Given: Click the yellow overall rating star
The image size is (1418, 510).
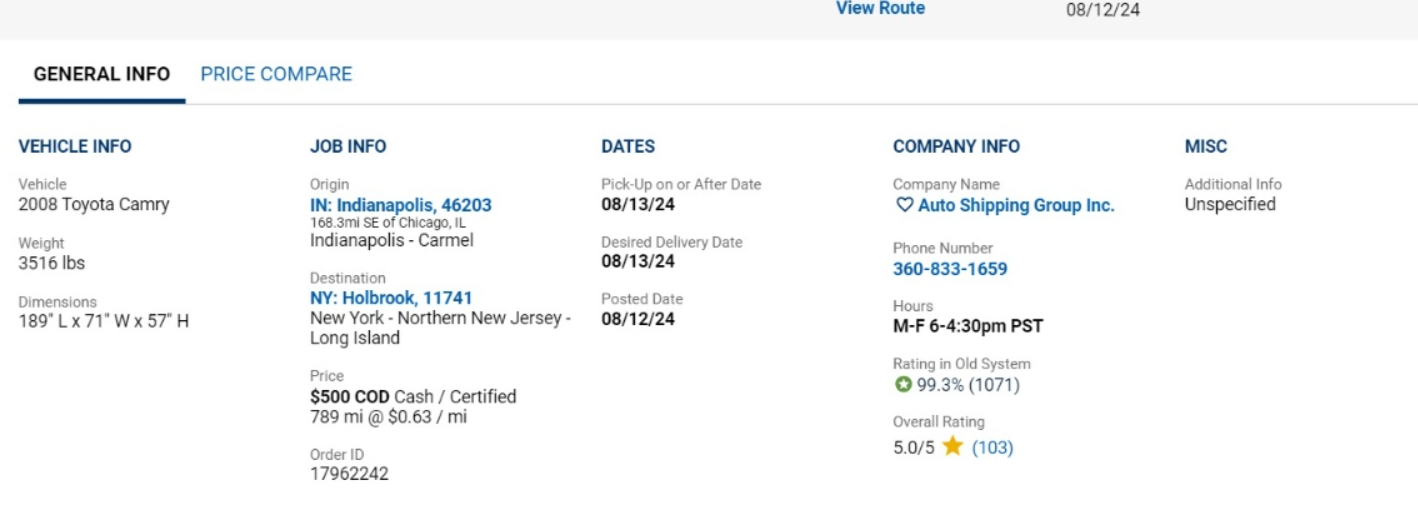Looking at the screenshot, I should tap(952, 447).
